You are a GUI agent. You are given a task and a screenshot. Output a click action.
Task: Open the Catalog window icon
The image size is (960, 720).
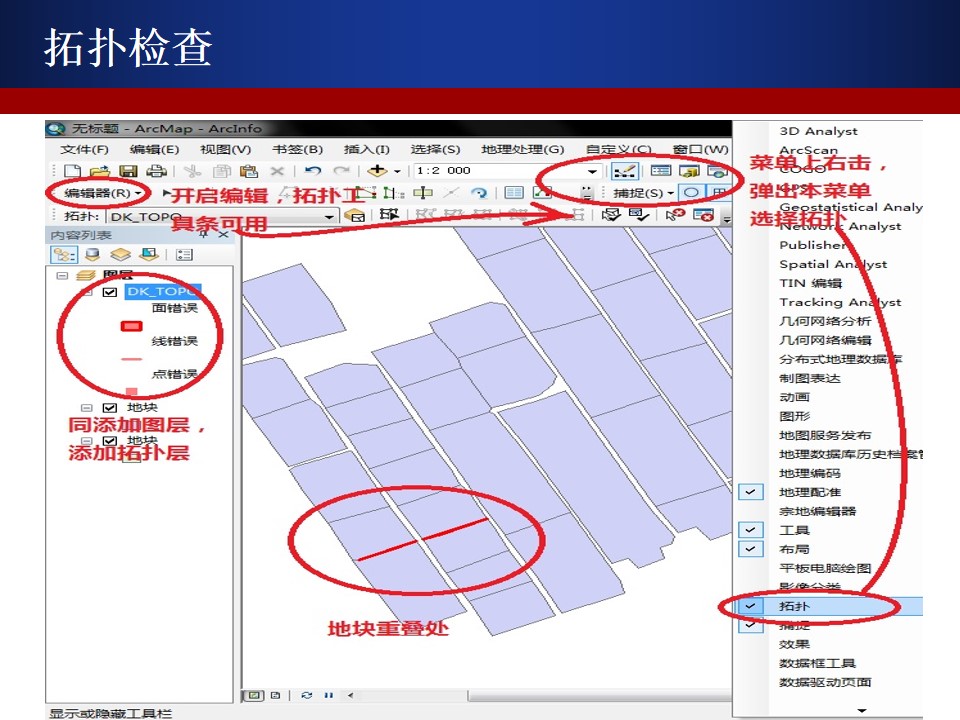[x=689, y=171]
